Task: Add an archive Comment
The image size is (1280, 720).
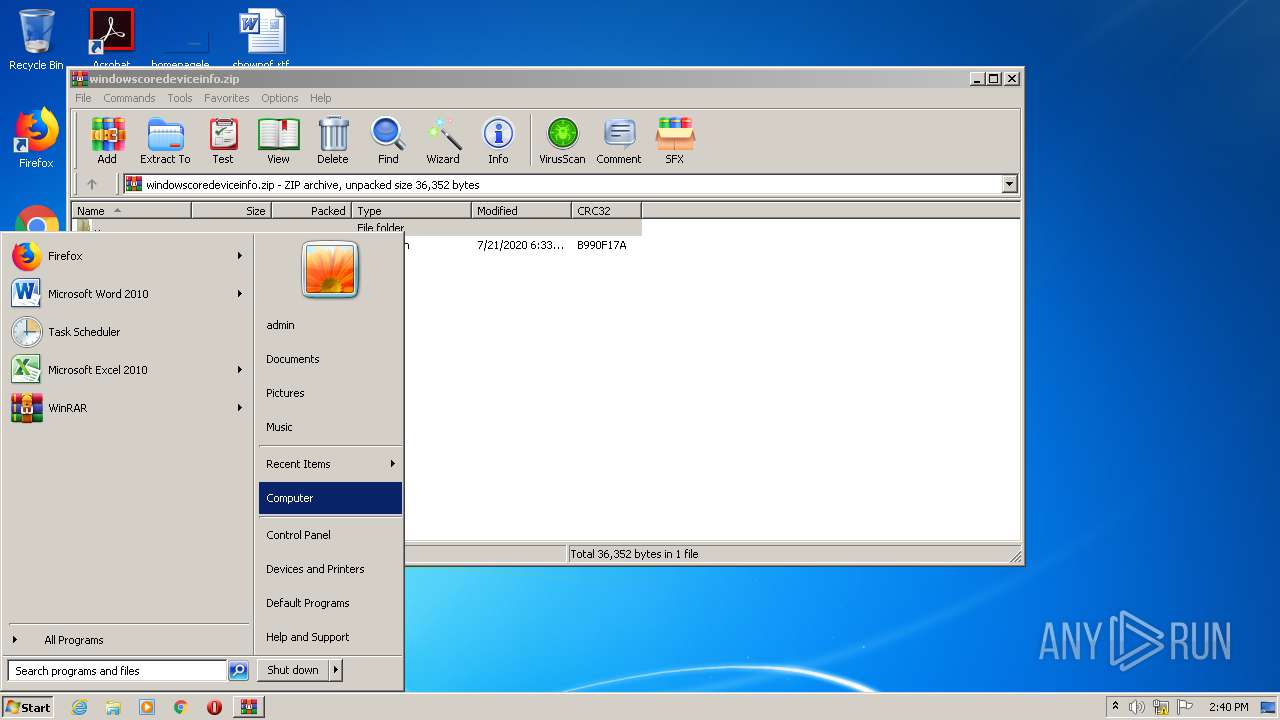Action: (x=619, y=140)
